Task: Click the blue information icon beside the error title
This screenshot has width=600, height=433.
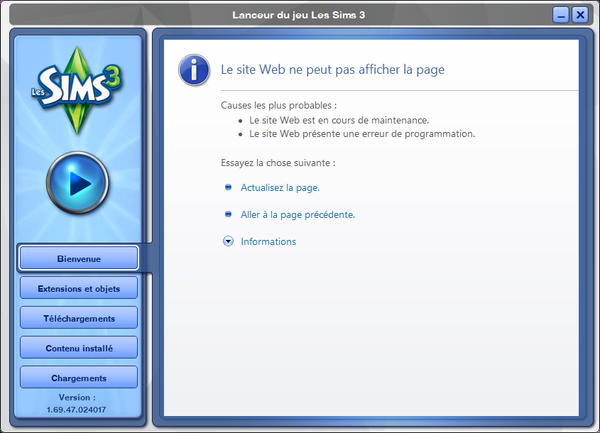Action: (x=194, y=70)
